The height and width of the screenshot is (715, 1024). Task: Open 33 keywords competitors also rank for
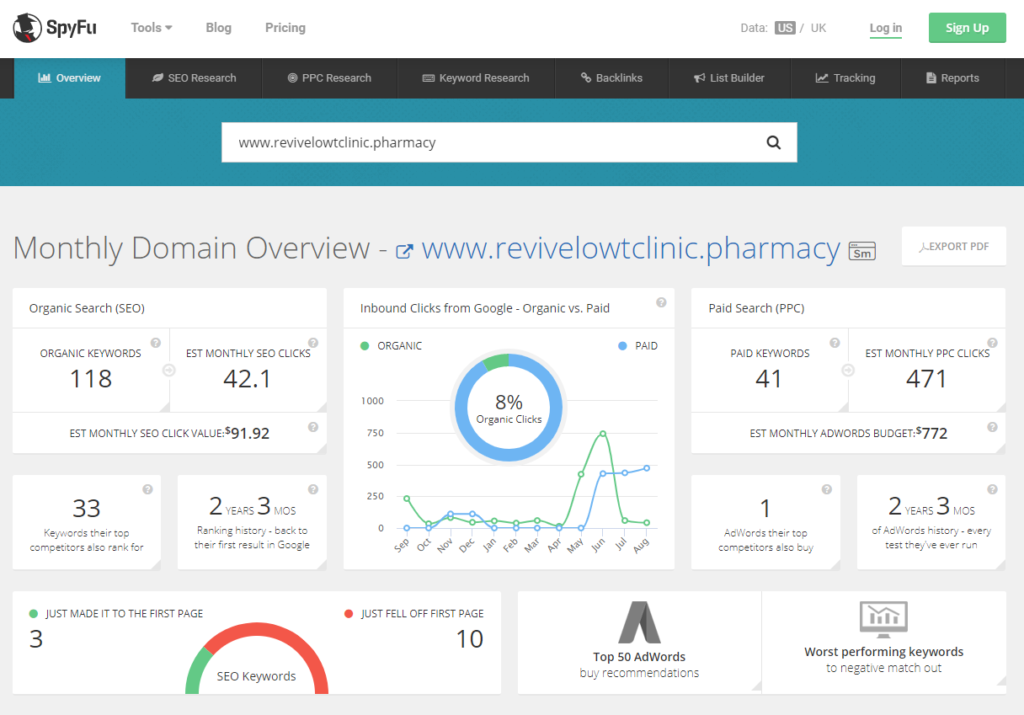click(86, 522)
